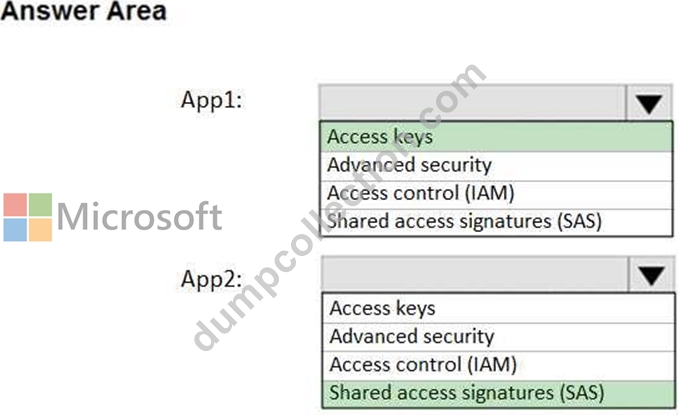The width and height of the screenshot is (679, 415).
Task: Click the Microsoft four-square logo
Action: click(28, 217)
